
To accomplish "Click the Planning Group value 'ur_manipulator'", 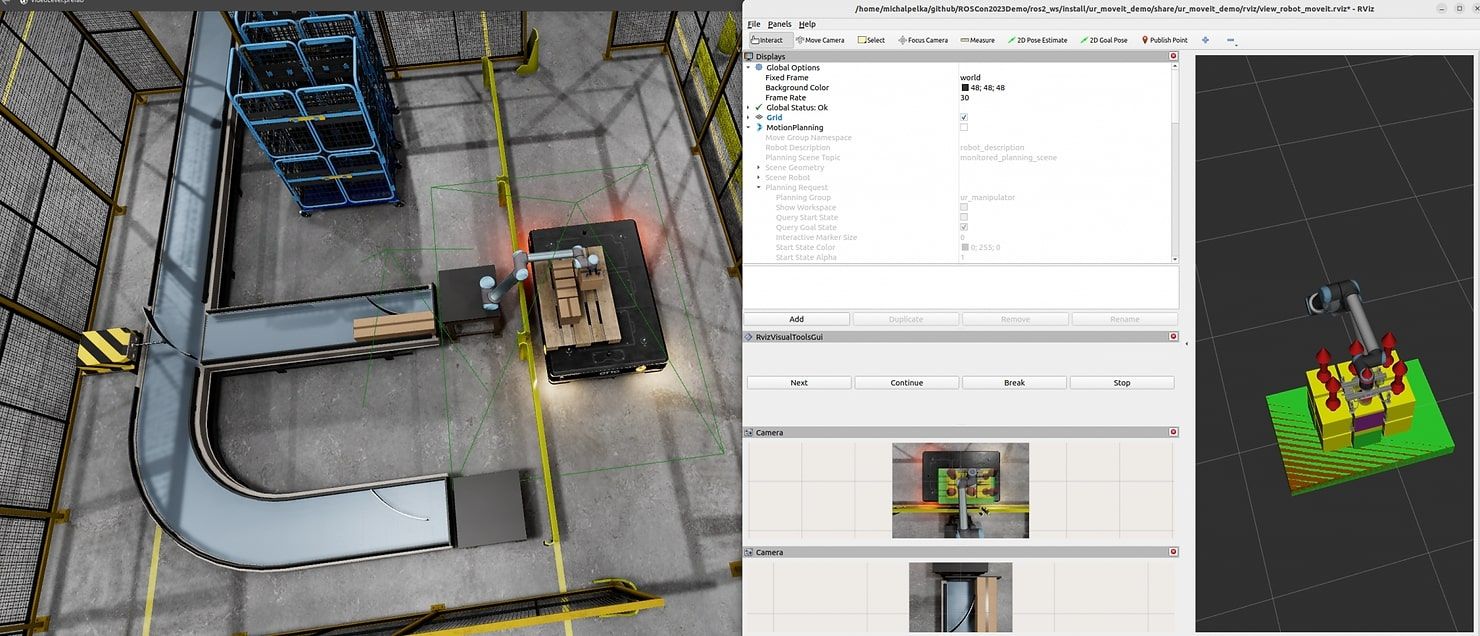I will point(987,197).
